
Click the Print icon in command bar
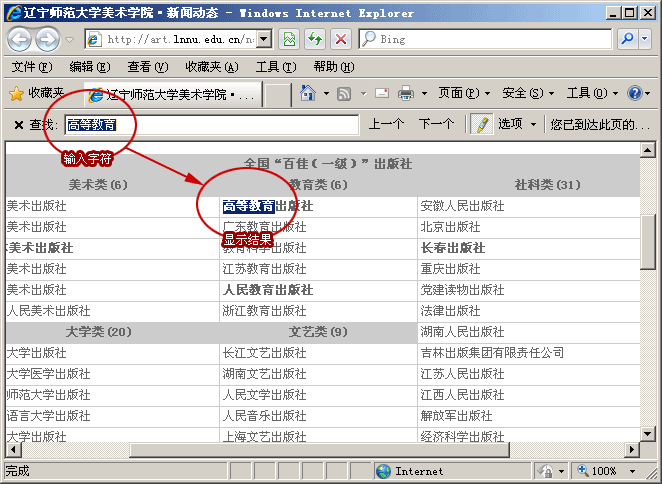[x=406, y=93]
